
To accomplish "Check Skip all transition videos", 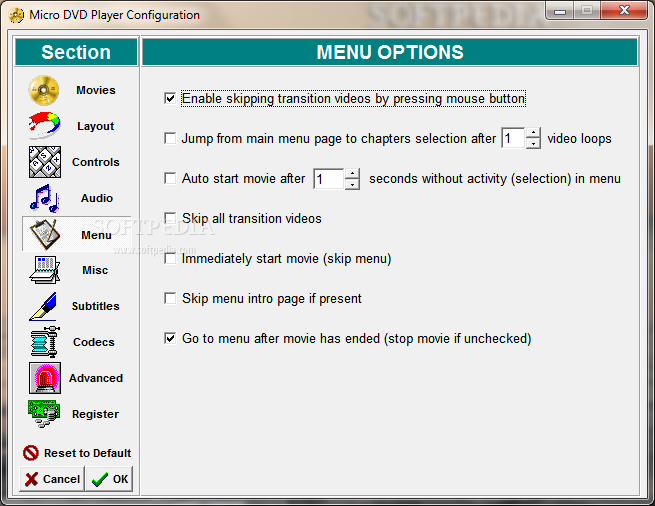I will (170, 218).
